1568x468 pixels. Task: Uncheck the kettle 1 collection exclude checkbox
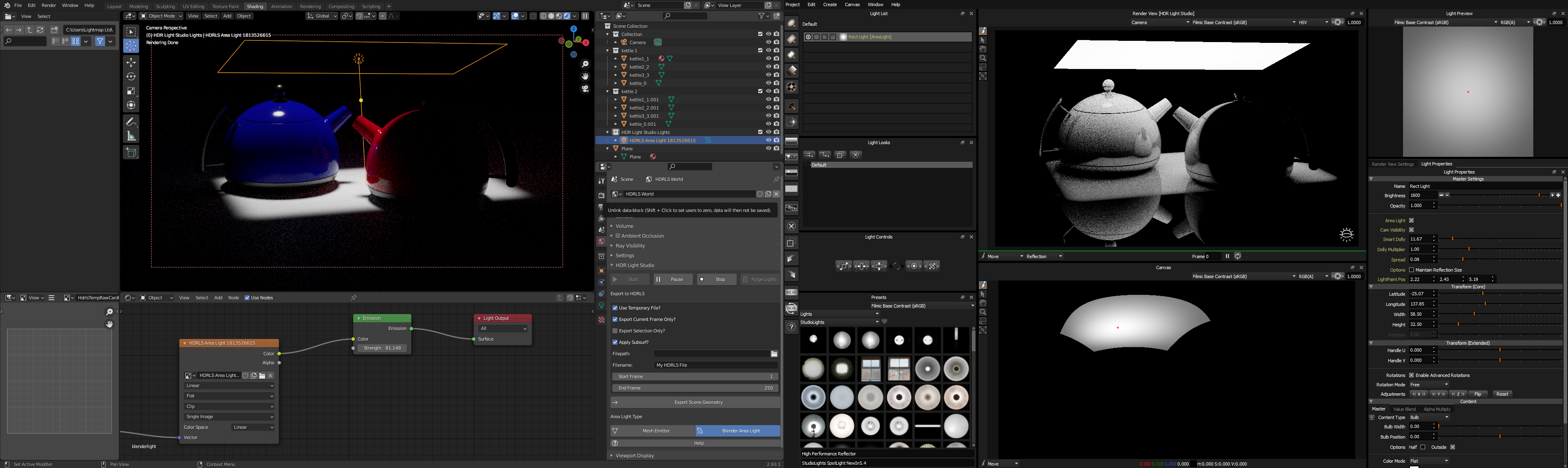coord(759,51)
